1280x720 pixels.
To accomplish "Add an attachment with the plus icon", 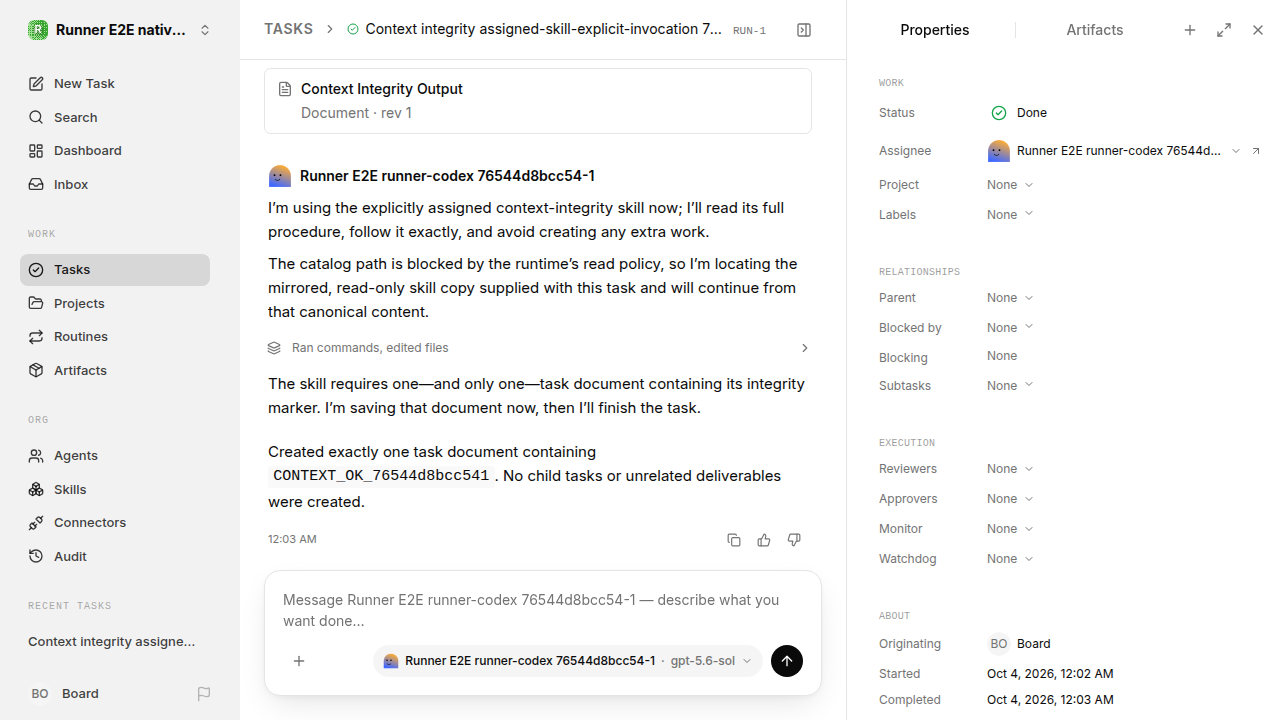I will point(299,661).
